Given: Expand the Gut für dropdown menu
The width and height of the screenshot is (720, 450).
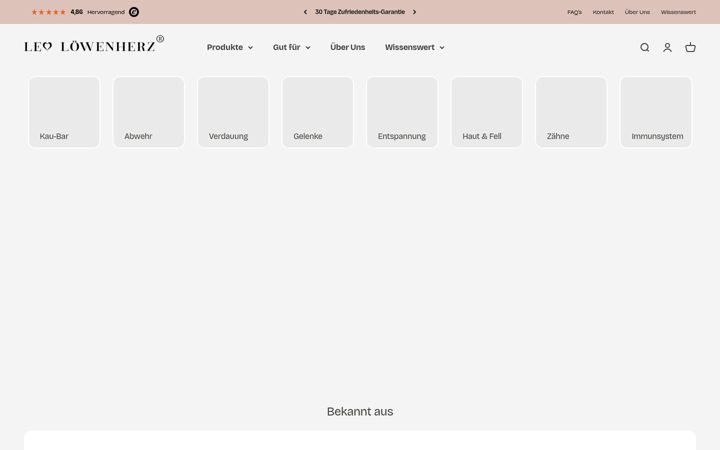Looking at the screenshot, I should 292,47.
